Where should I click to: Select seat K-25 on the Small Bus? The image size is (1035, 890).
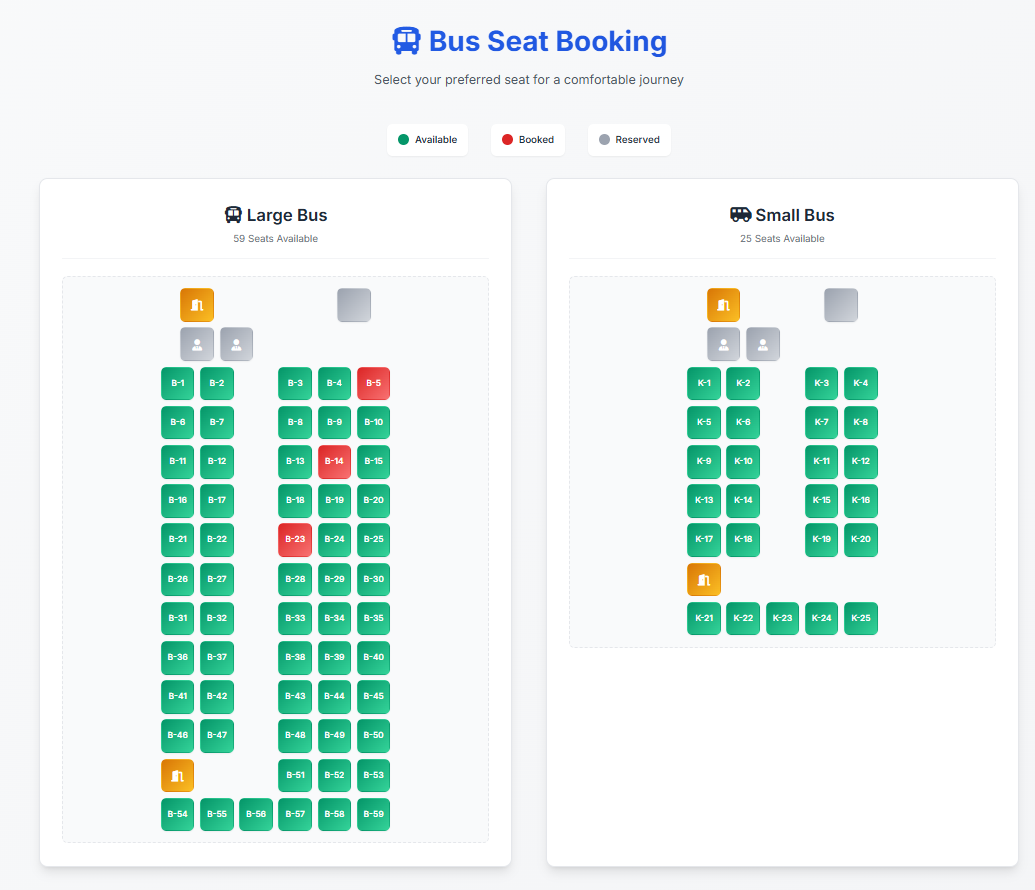click(x=860, y=618)
